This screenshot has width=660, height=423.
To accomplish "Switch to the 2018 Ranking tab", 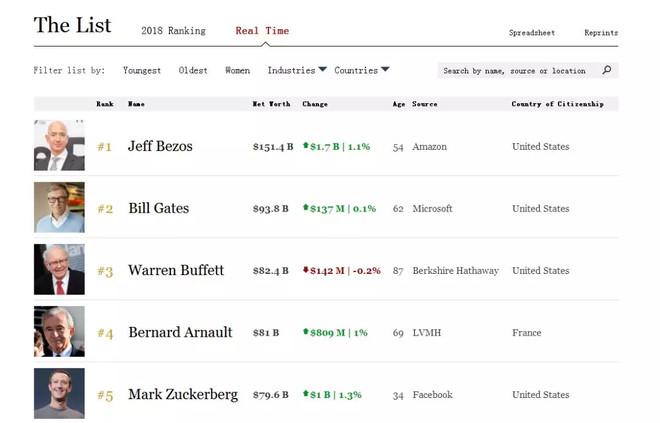I will pos(173,31).
